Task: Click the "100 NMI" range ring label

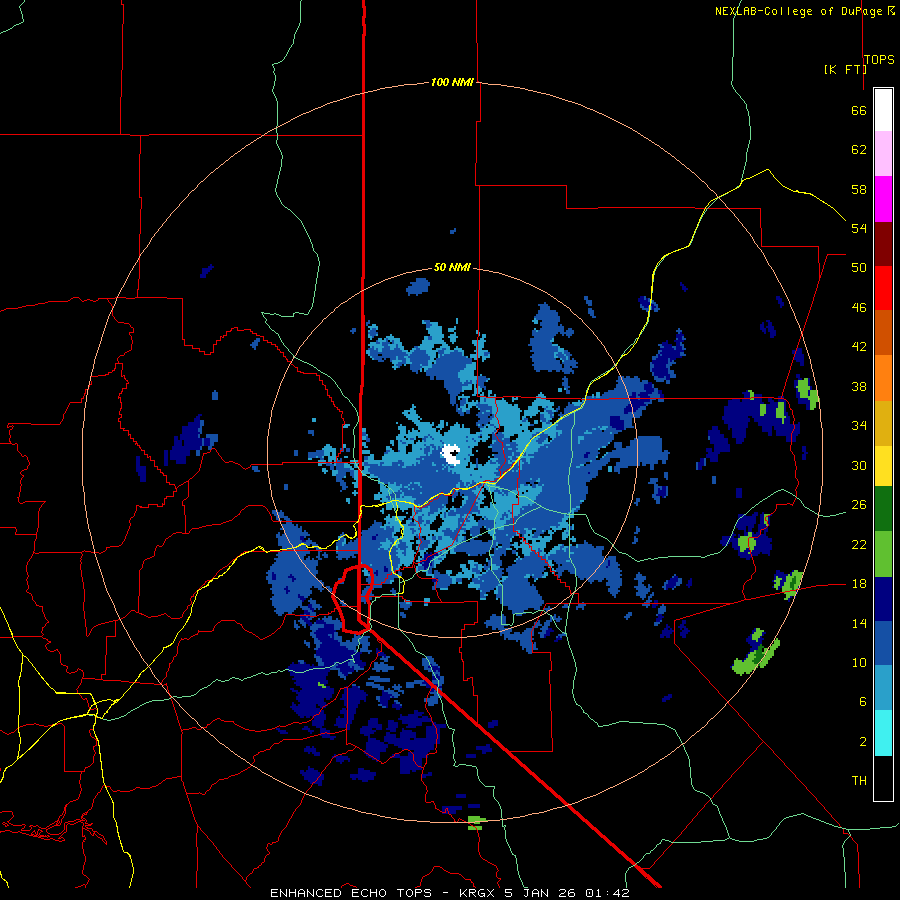Action: click(452, 82)
